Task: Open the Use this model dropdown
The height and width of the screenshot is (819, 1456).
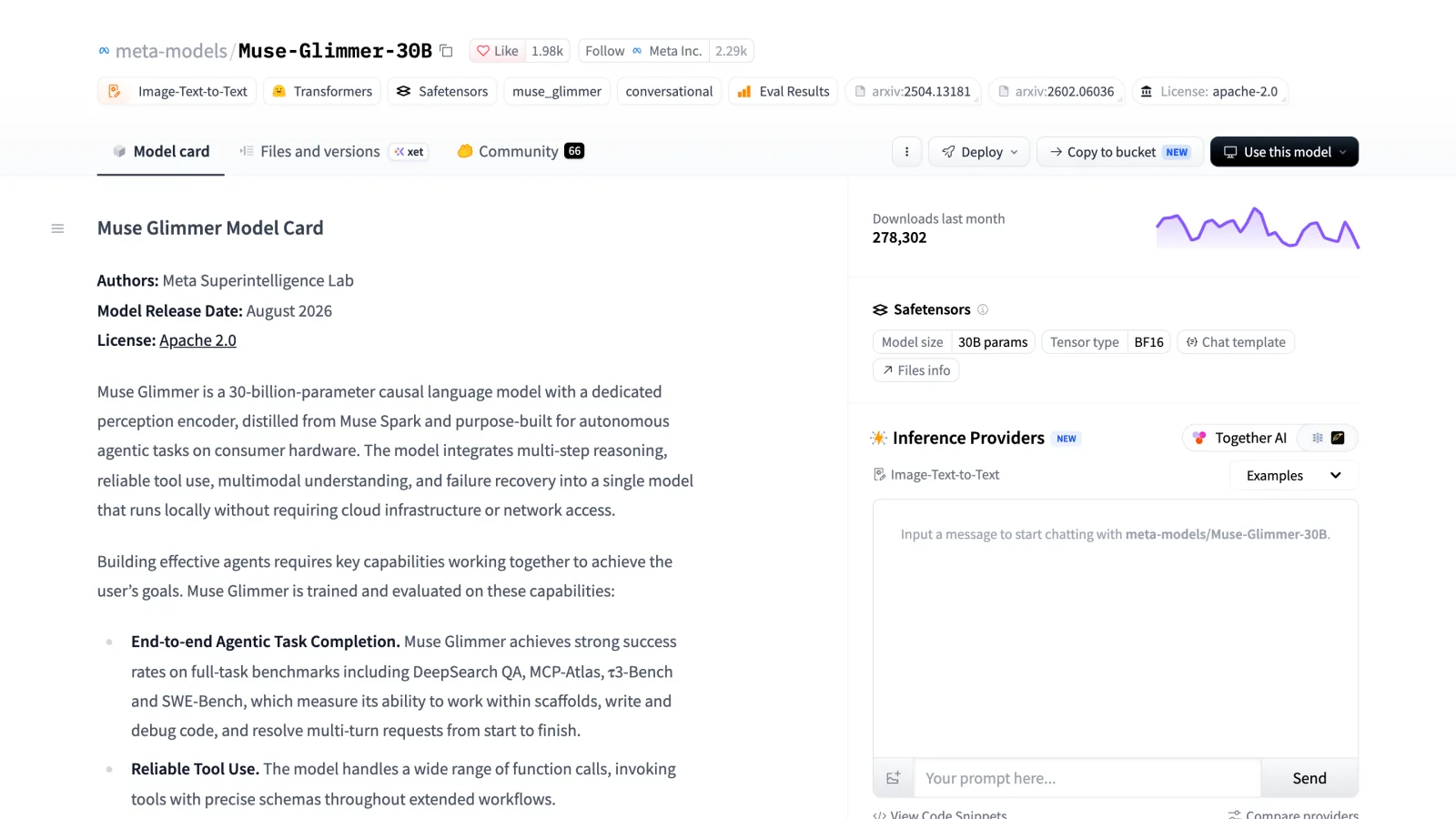Action: [1284, 152]
